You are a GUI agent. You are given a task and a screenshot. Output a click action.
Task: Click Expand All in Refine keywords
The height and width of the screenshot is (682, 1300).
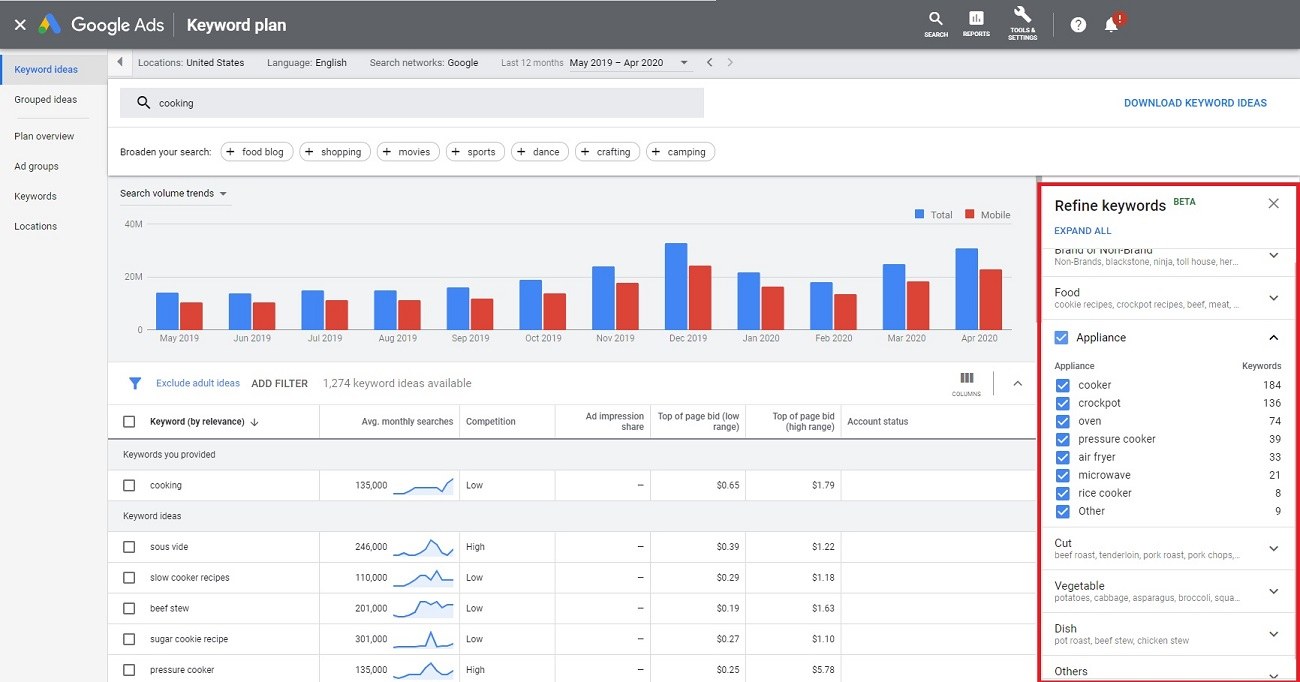point(1082,231)
